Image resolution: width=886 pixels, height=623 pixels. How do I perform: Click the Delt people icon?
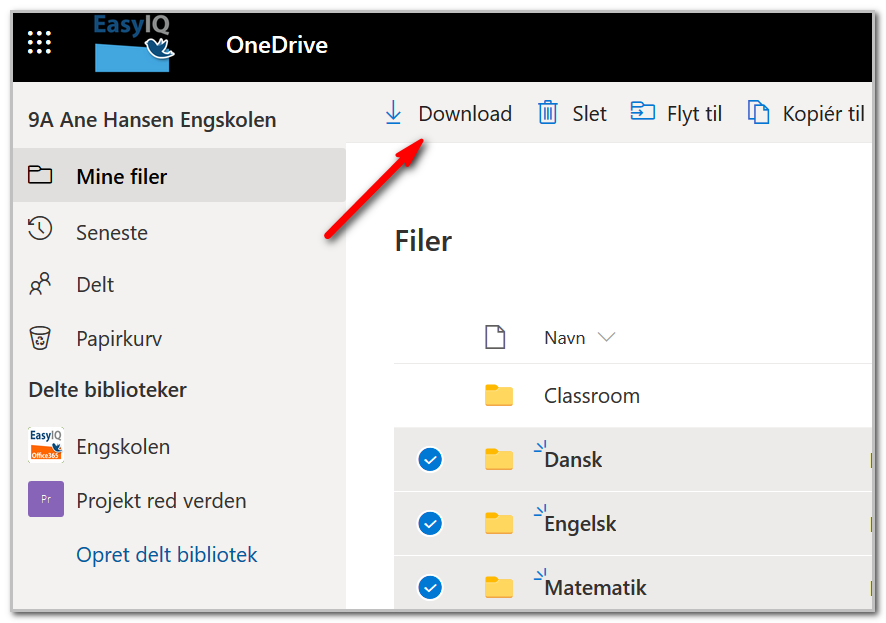click(40, 284)
